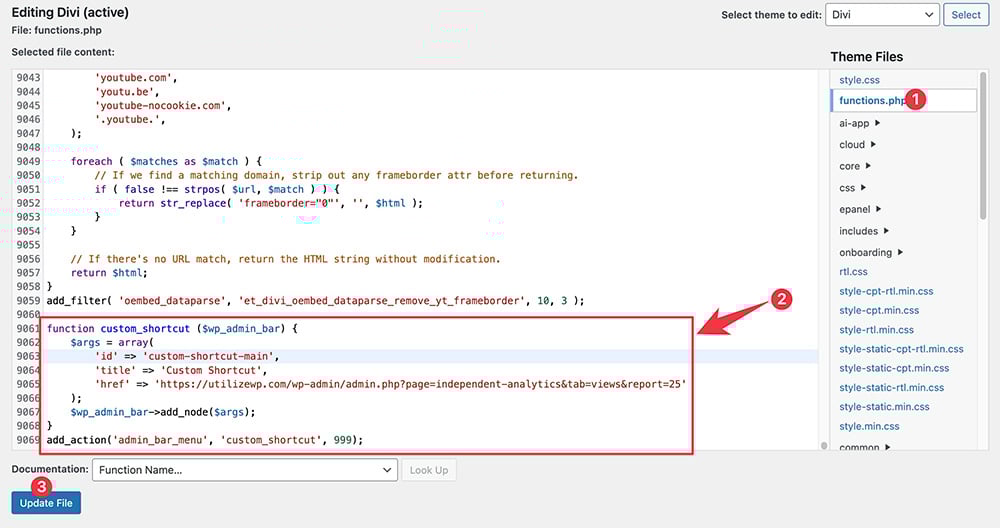Viewport: 1000px width, 528px height.
Task: Click the 'return $html;' code line
Action: [108, 273]
